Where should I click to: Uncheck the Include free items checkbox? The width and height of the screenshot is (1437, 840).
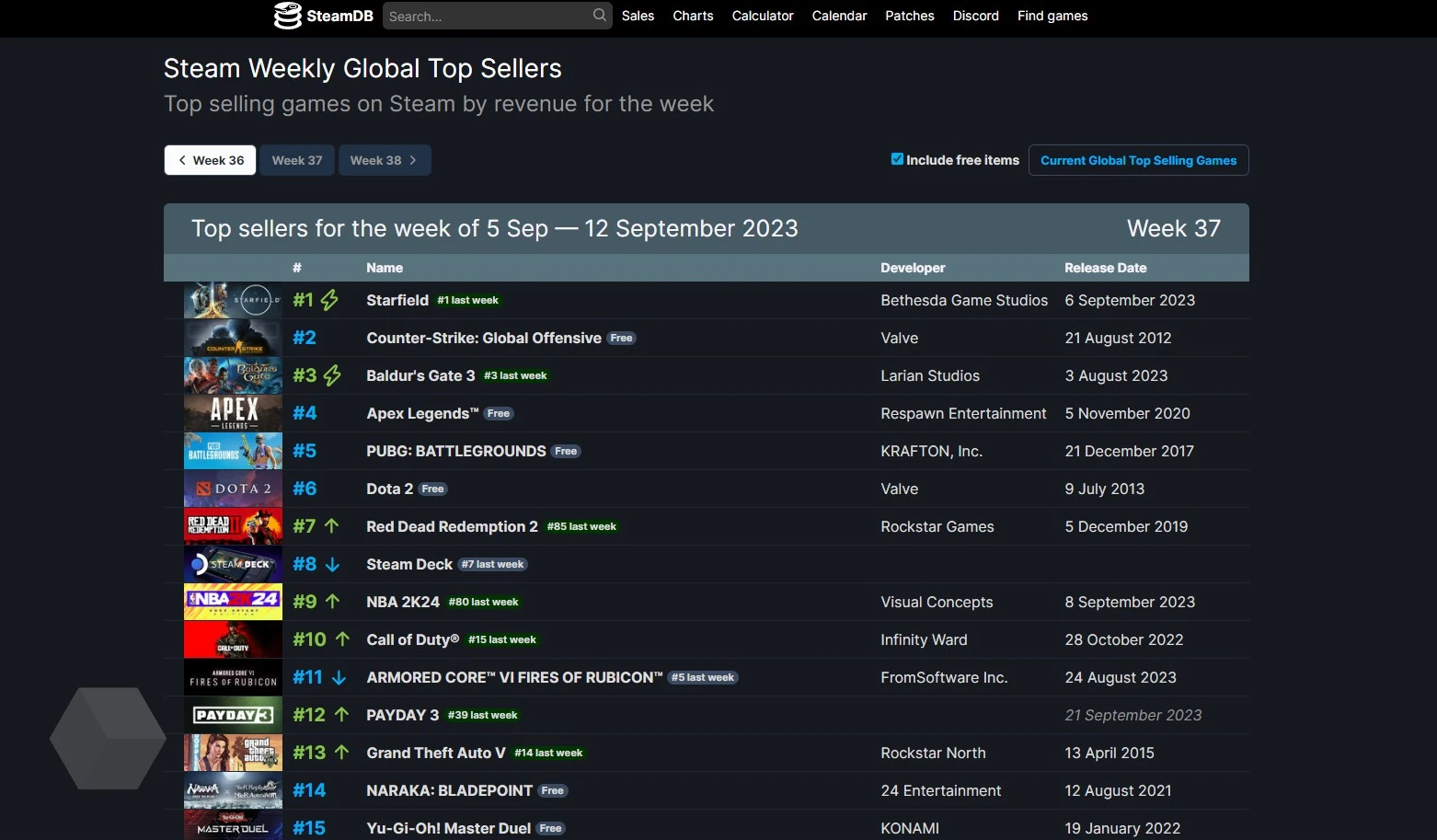click(x=897, y=159)
